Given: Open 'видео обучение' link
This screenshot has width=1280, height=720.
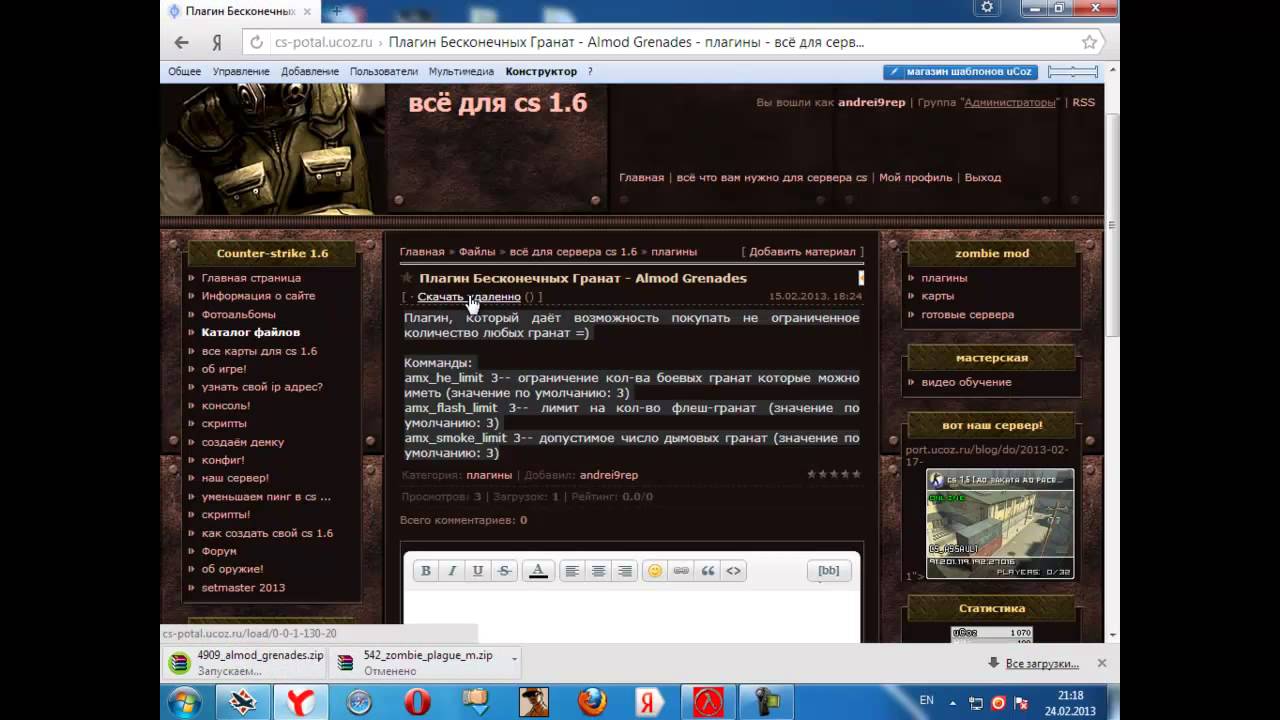Looking at the screenshot, I should (966, 382).
